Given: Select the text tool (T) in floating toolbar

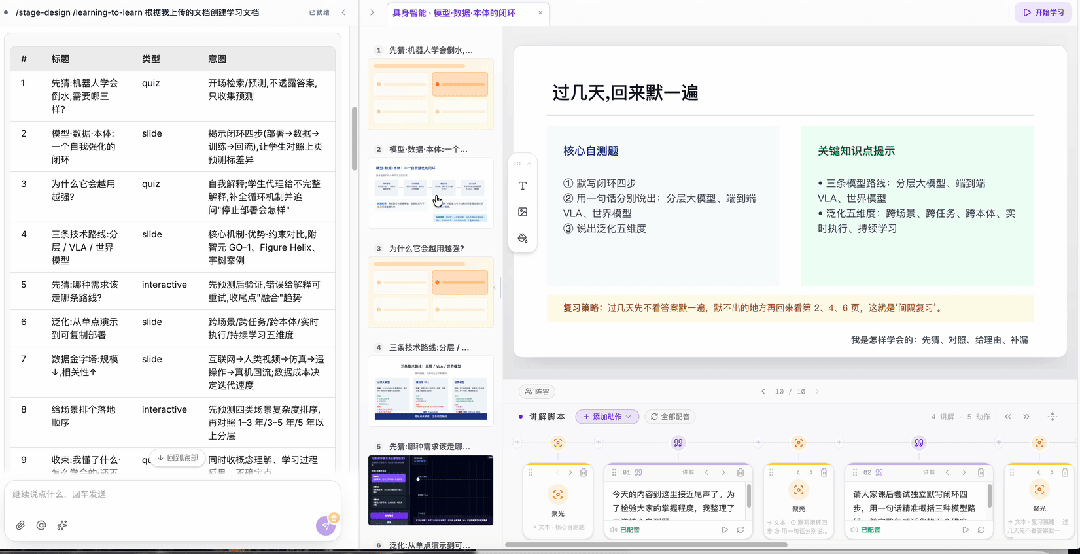Looking at the screenshot, I should point(522,186).
